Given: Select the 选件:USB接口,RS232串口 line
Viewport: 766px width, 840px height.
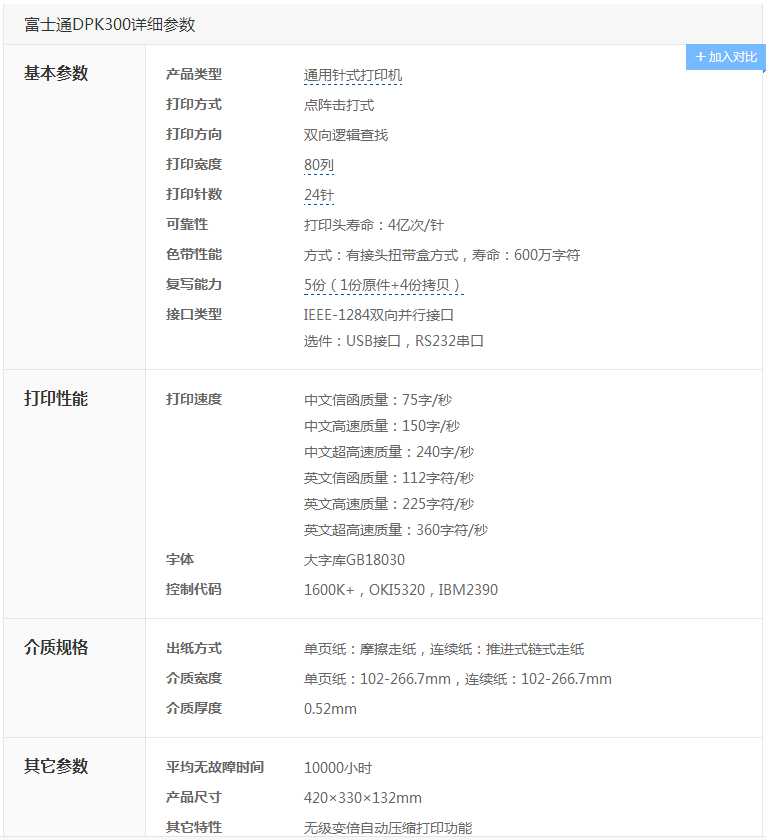Looking at the screenshot, I should [394, 341].
